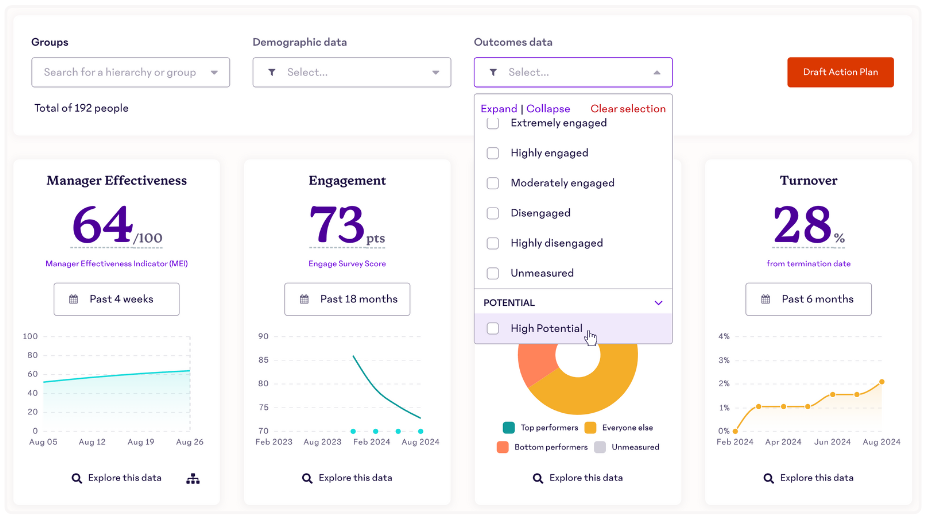The width and height of the screenshot is (925, 517).
Task: Click the Unmeasured legend swatch
Action: click(600, 447)
